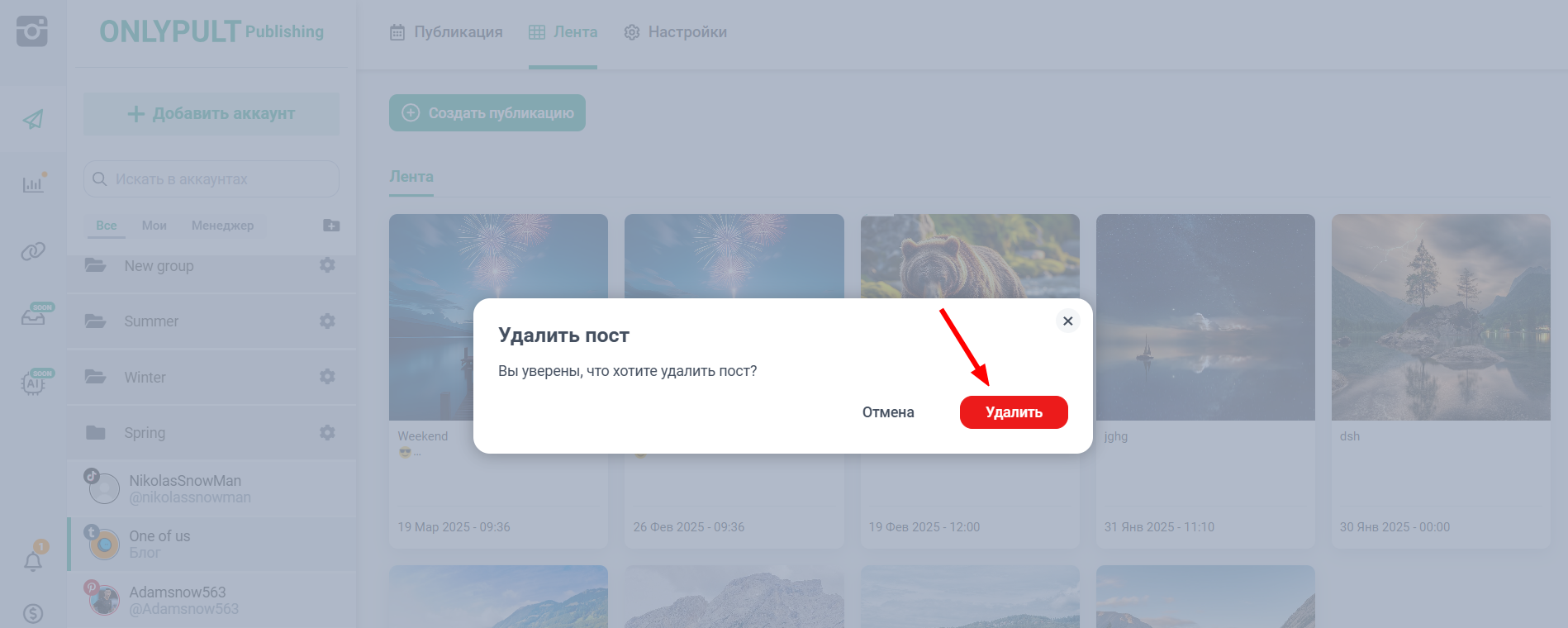The width and height of the screenshot is (1568, 628).
Task: Click the dollar billing icon
Action: tap(33, 613)
